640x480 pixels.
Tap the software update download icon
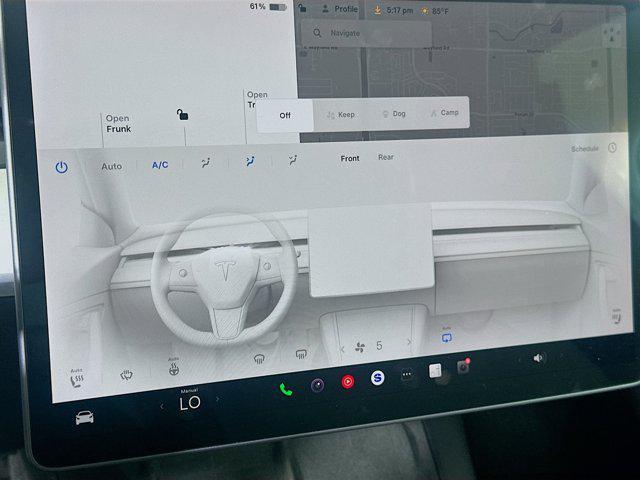tap(377, 10)
